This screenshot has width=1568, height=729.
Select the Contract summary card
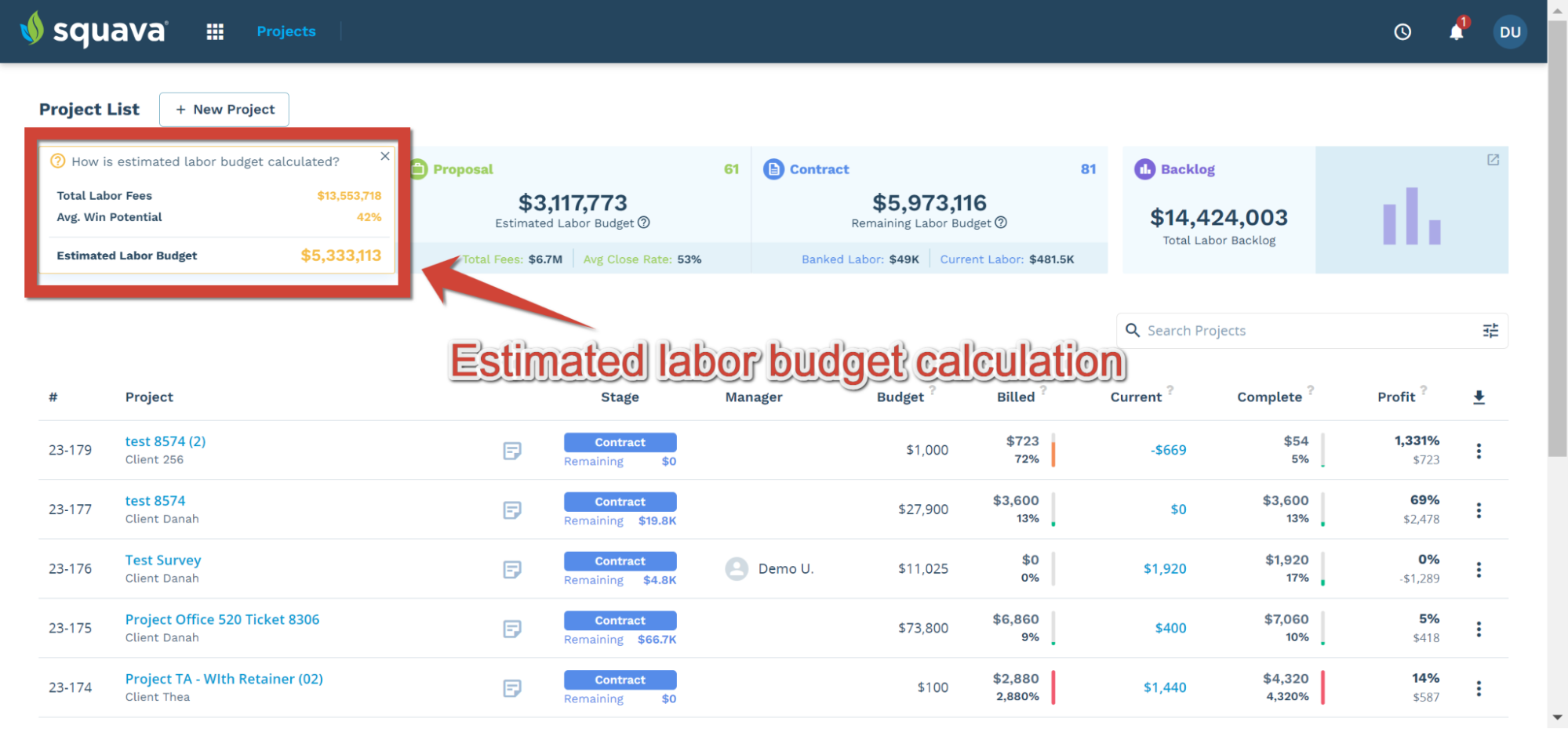[x=930, y=209]
